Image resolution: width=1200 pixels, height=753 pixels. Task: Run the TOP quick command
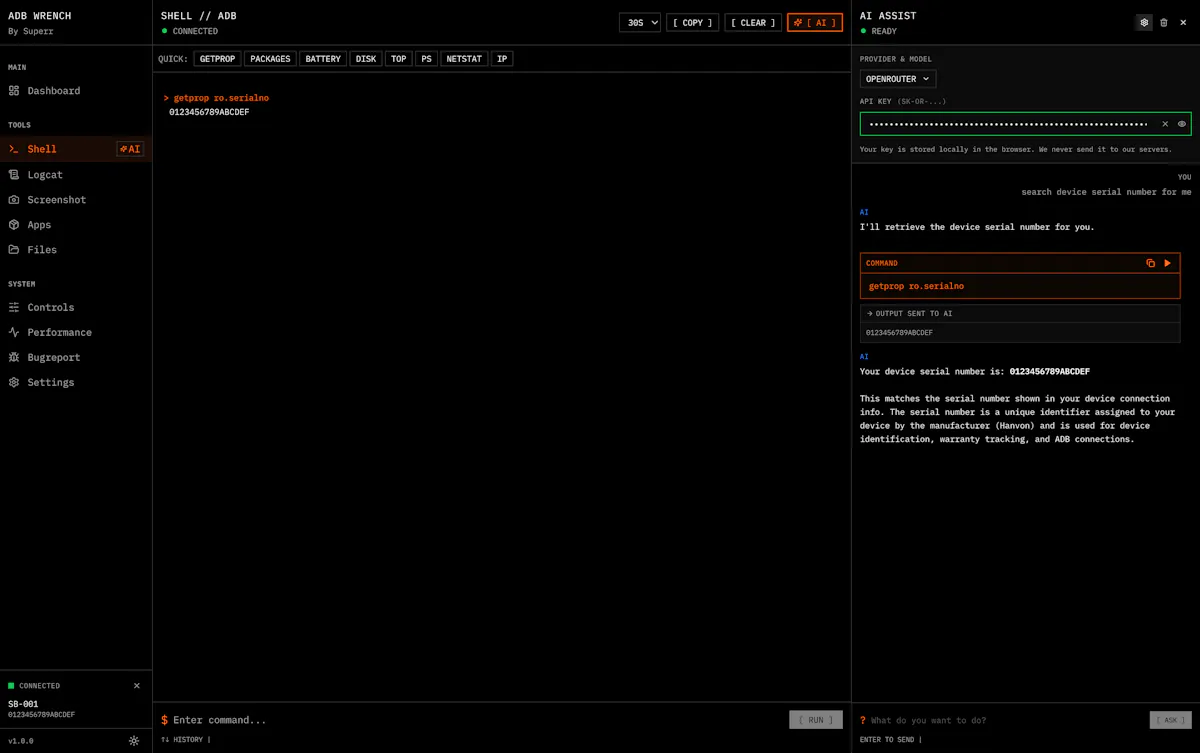pyautogui.click(x=399, y=59)
